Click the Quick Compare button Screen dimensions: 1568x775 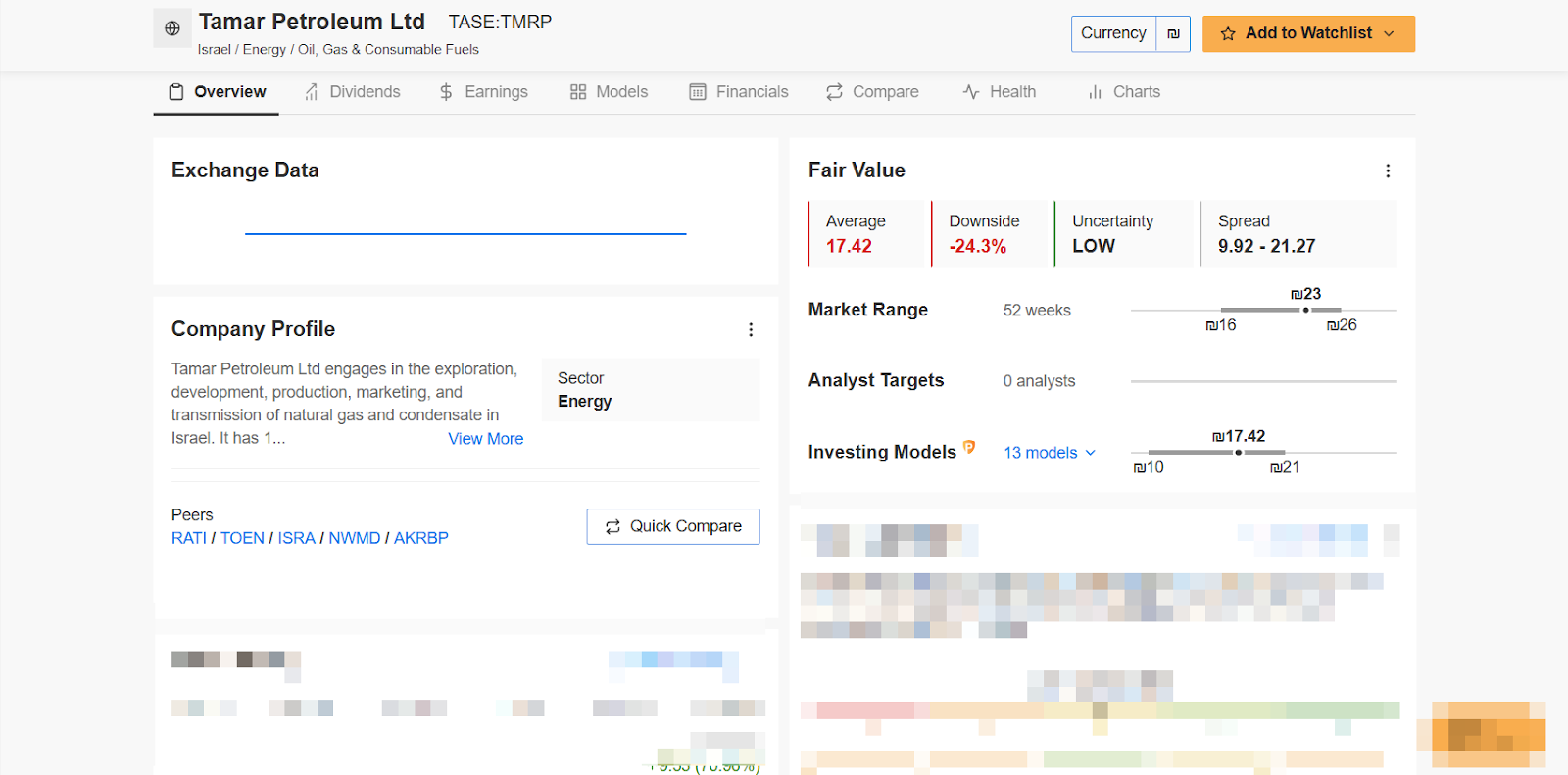(673, 526)
